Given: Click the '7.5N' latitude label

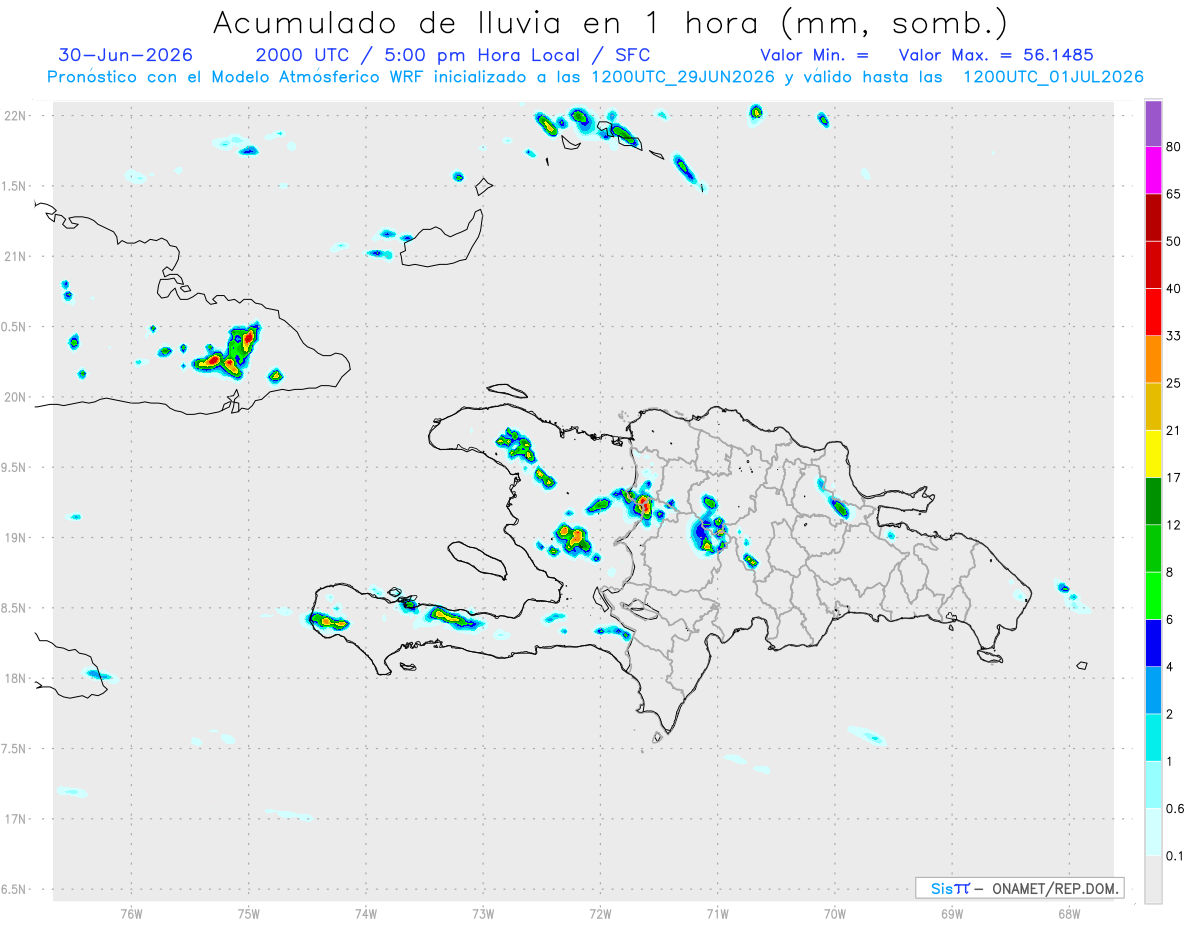Looking at the screenshot, I should pos(15,749).
